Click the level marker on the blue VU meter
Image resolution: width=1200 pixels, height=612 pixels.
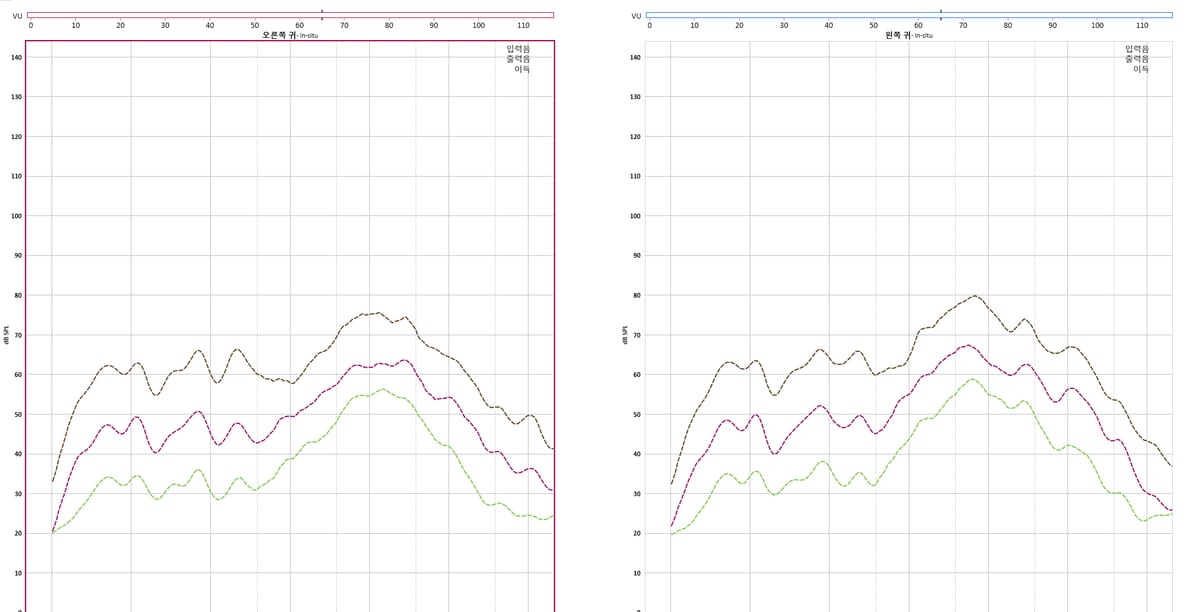point(941,14)
